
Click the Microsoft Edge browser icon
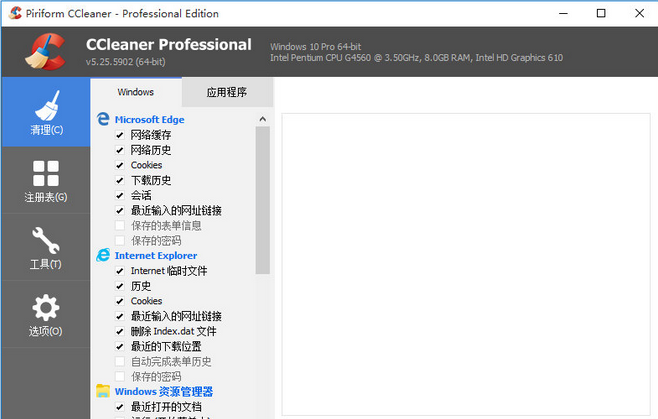coord(103,119)
